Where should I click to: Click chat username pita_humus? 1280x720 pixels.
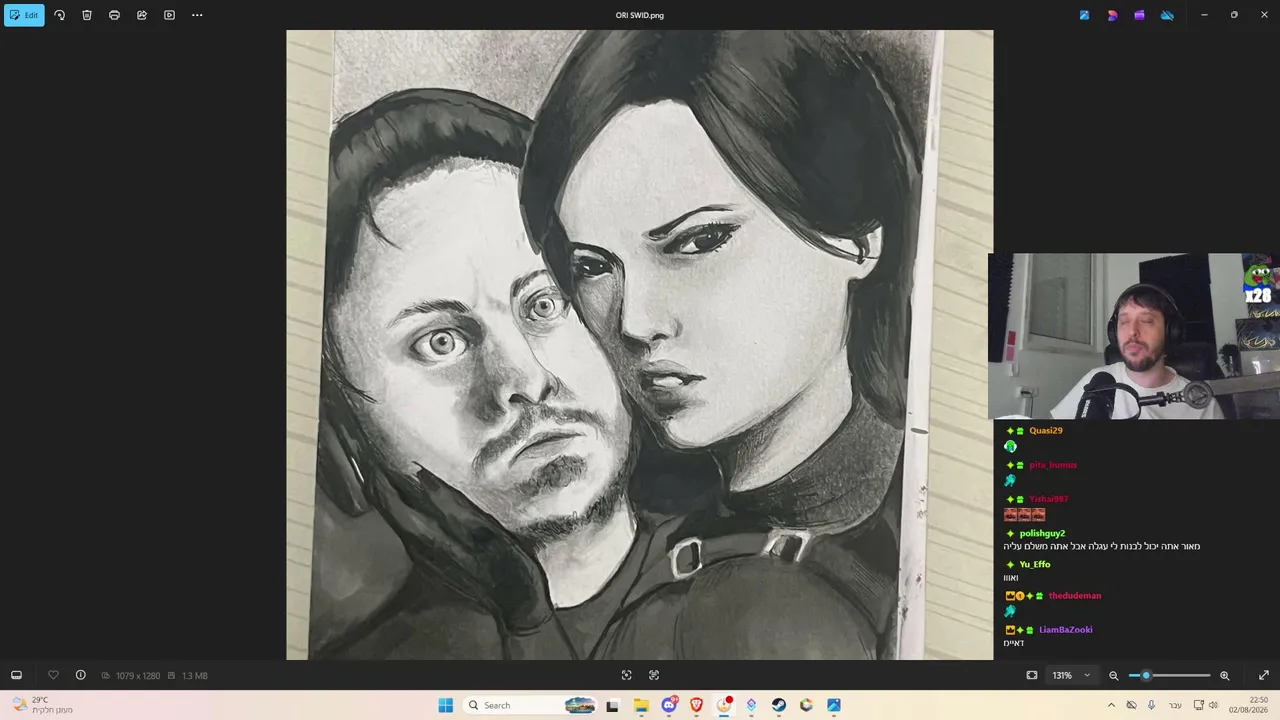pos(1053,465)
